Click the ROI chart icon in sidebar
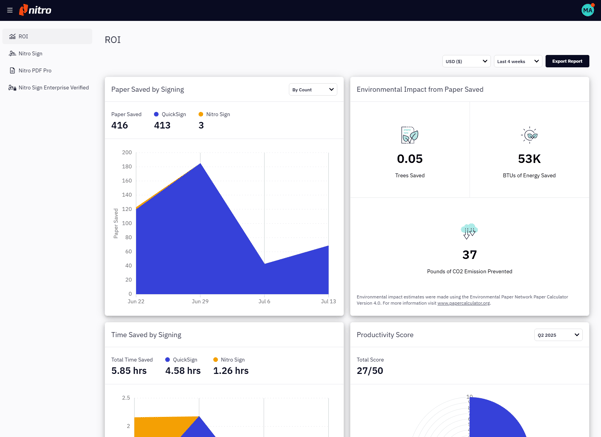The width and height of the screenshot is (601, 437). [12, 36]
